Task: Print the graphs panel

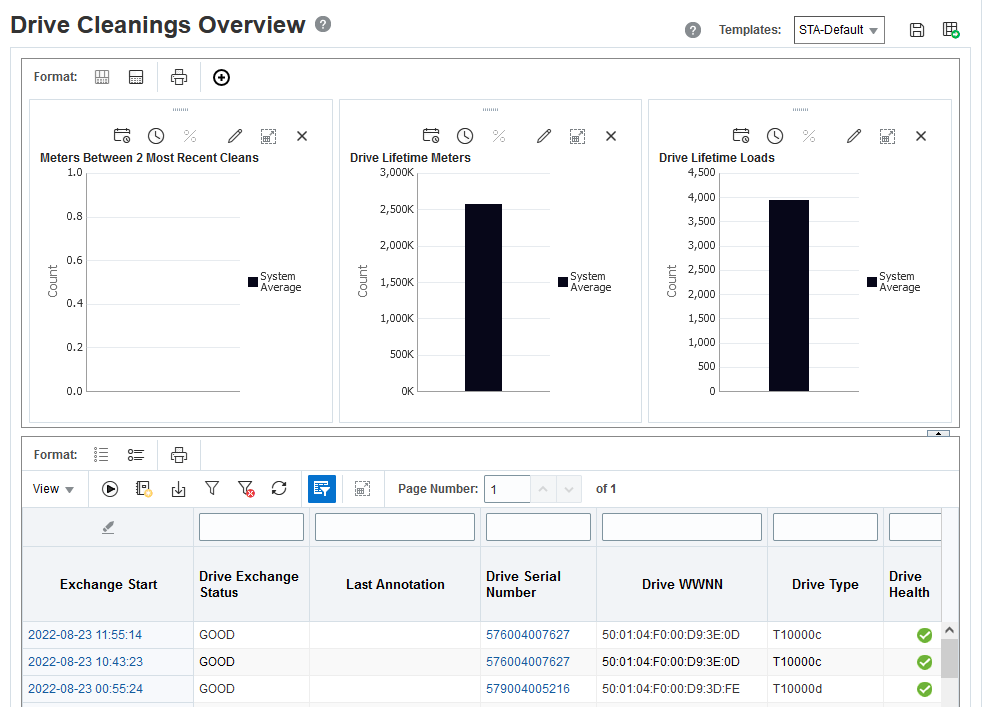Action: point(179,77)
